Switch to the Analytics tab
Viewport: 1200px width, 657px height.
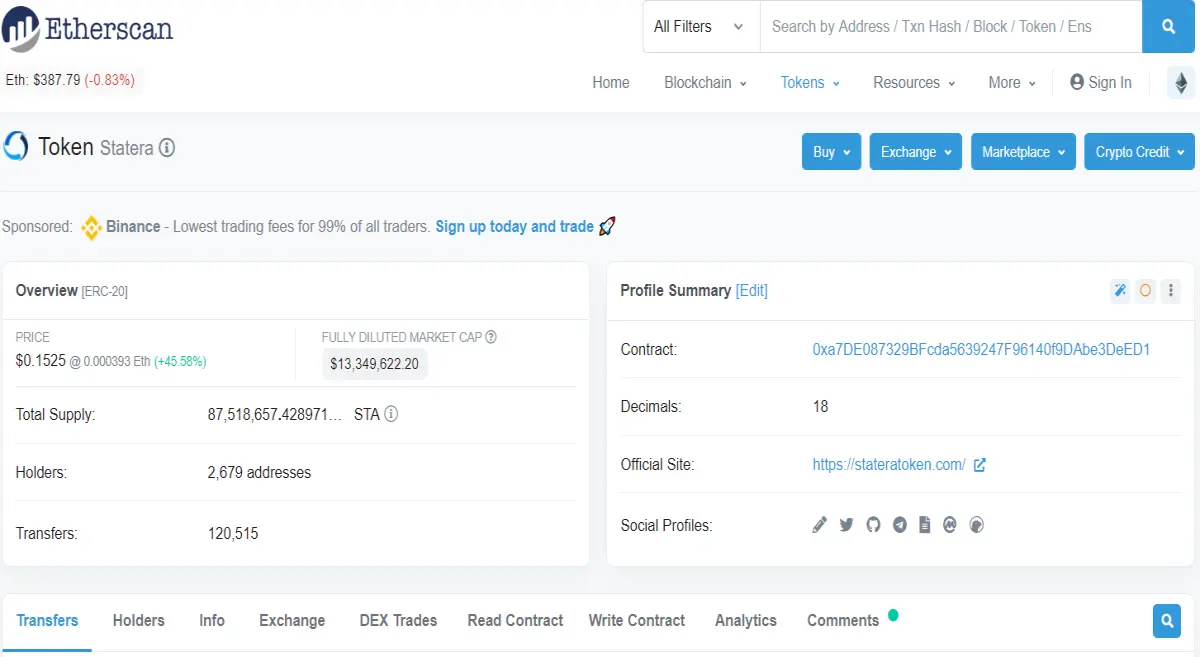click(x=746, y=621)
